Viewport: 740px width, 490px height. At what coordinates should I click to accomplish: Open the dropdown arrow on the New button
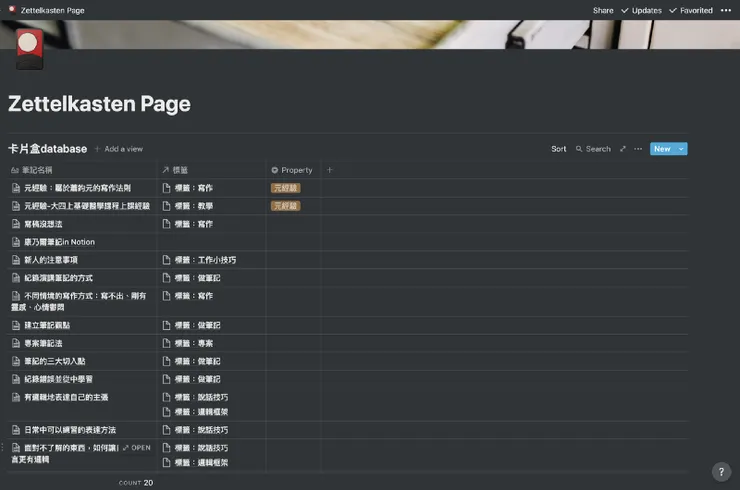(681, 149)
